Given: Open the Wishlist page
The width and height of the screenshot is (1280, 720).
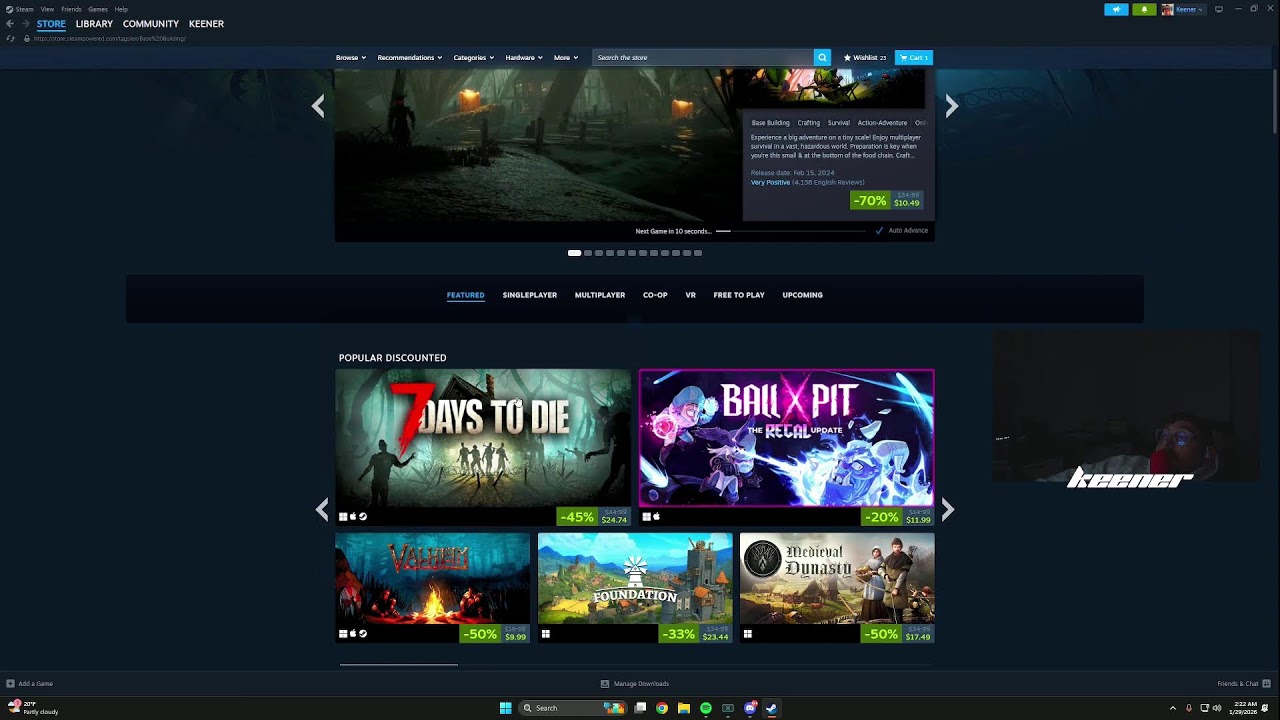Looking at the screenshot, I should click(x=865, y=58).
